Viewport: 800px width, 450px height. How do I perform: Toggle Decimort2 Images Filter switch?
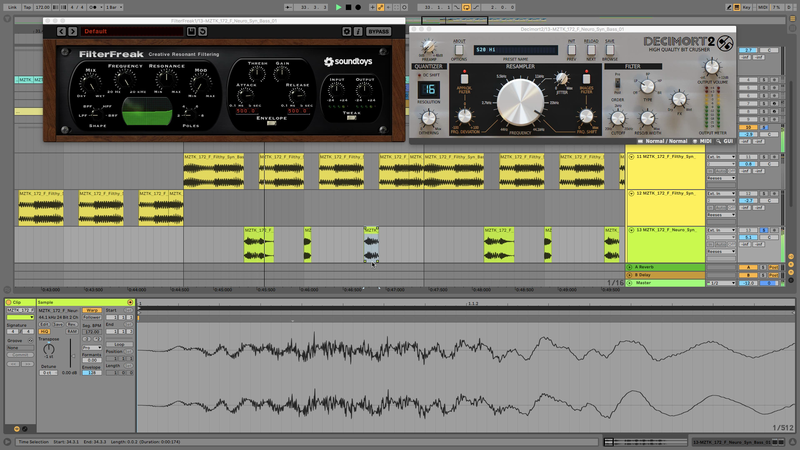[x=586, y=78]
